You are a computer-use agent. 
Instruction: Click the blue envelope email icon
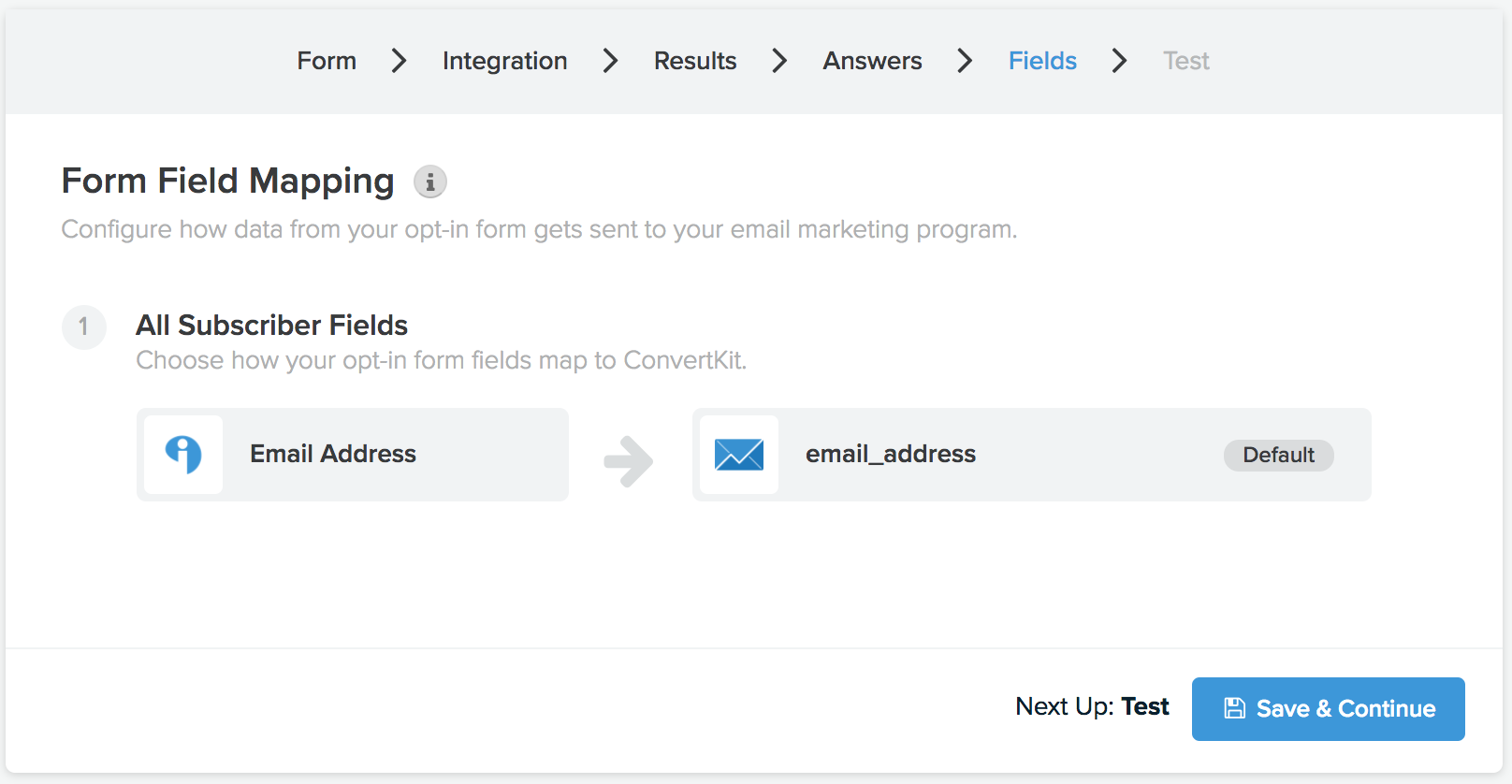tap(739, 455)
